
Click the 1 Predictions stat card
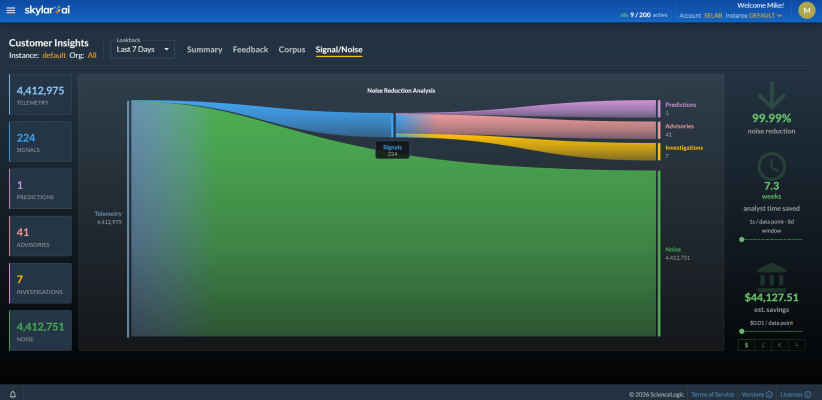(x=40, y=189)
